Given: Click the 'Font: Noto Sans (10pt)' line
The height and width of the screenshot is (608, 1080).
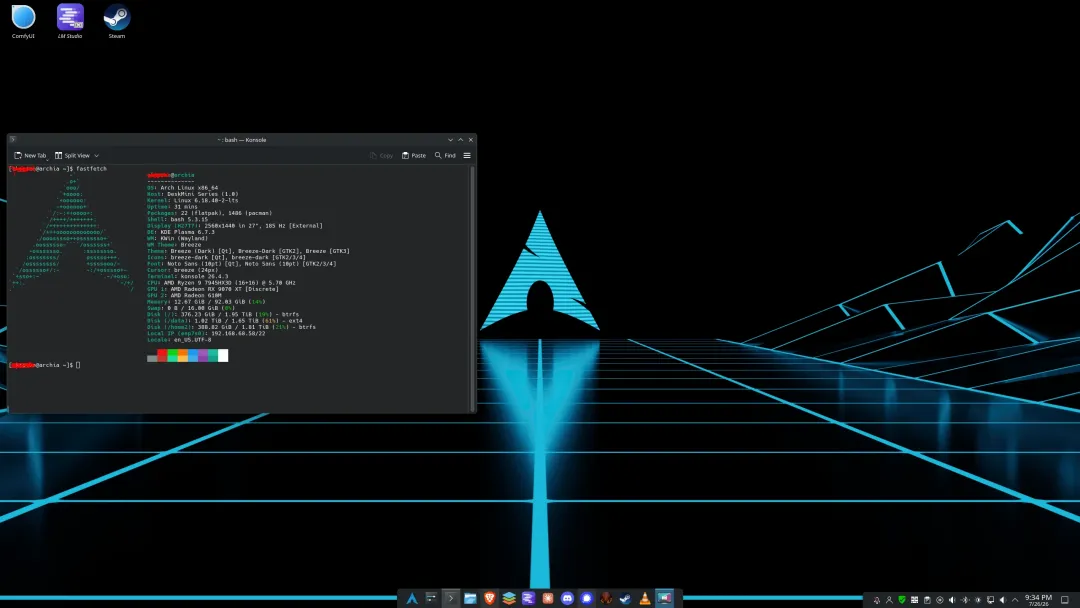Looking at the screenshot, I should tap(242, 264).
